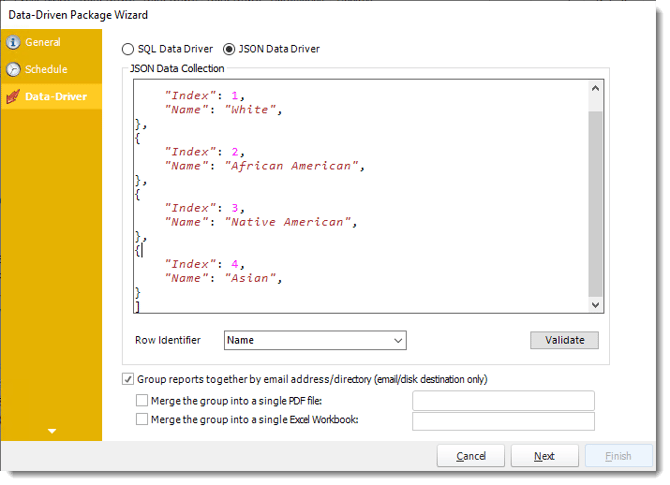Viewport: 670px width, 485px height.
Task: Click the Index value 2 in JSON
Action: pos(235,152)
